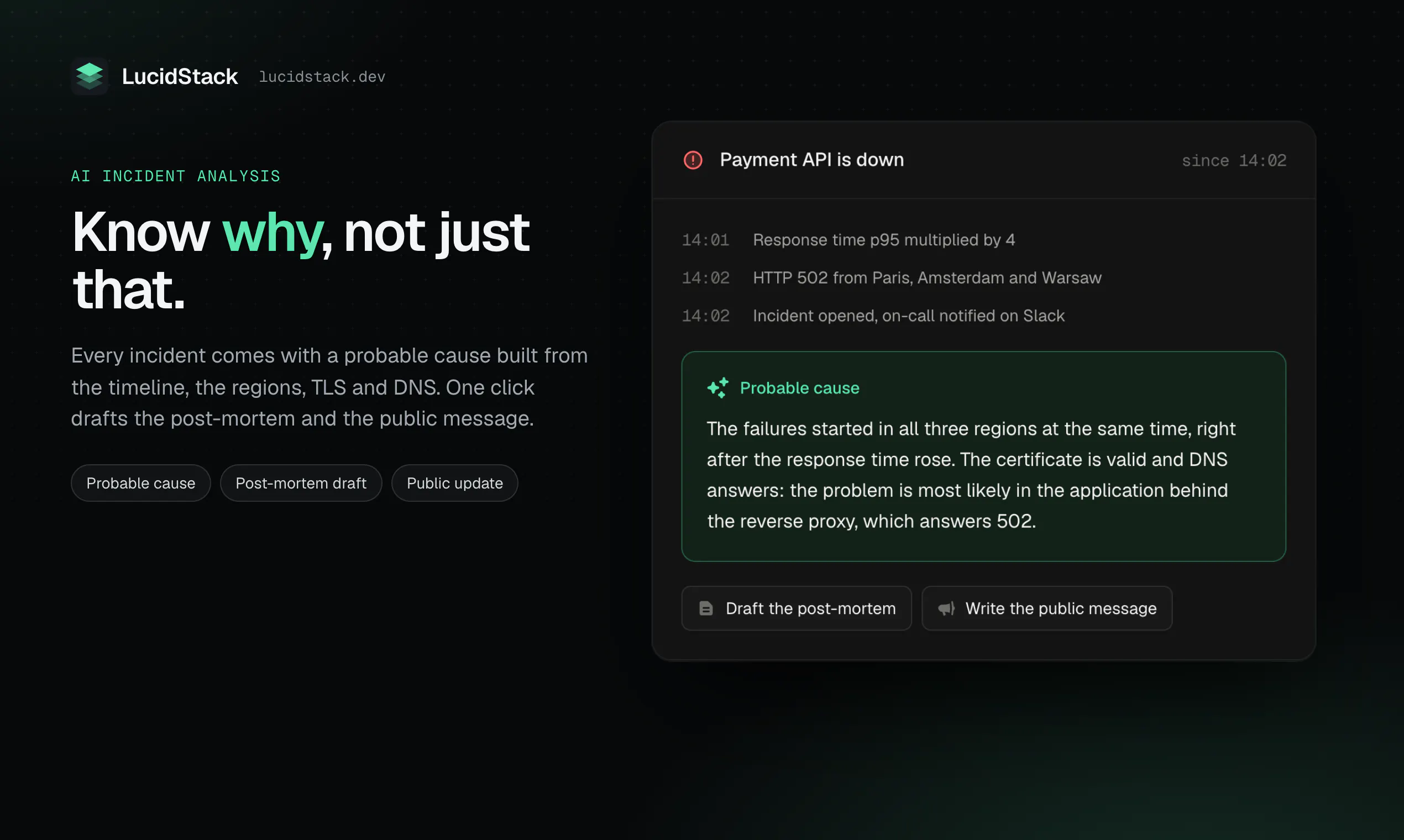Click the LucidStack layered logo icon
Viewport: 1404px width, 840px height.
[x=90, y=76]
